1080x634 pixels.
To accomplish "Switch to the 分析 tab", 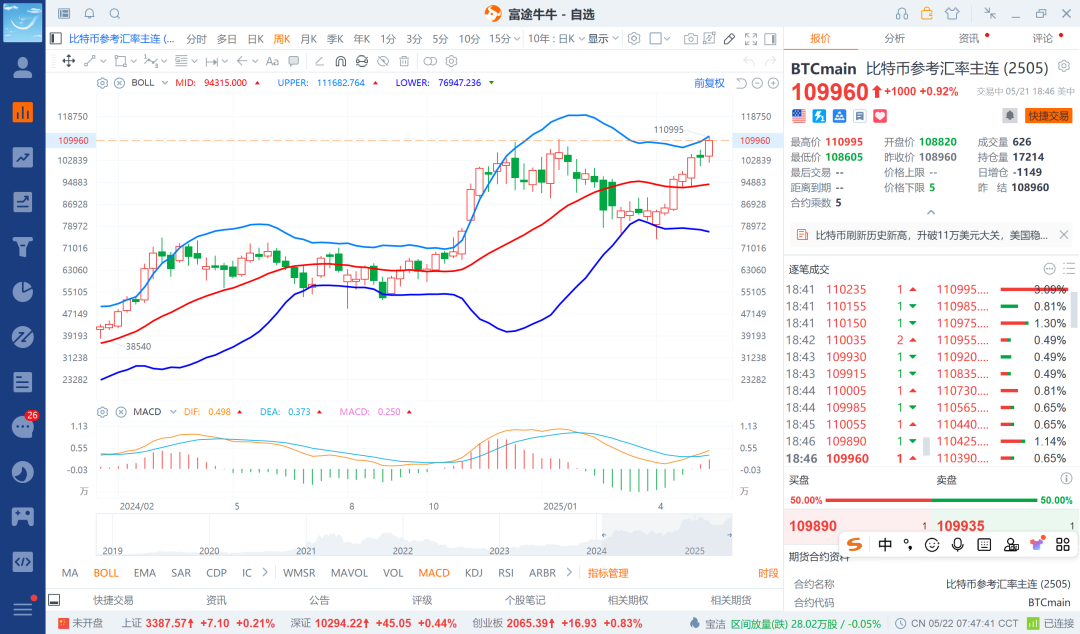I will [894, 39].
